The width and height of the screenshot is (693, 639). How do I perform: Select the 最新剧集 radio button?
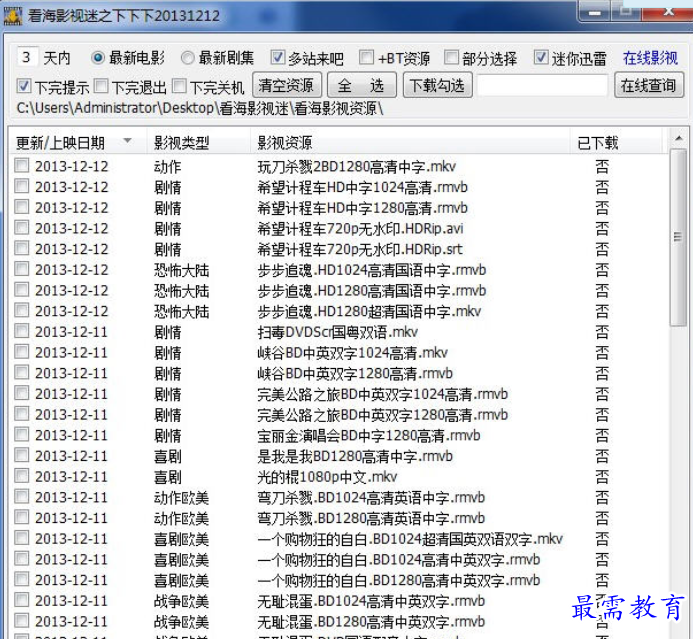pyautogui.click(x=187, y=58)
